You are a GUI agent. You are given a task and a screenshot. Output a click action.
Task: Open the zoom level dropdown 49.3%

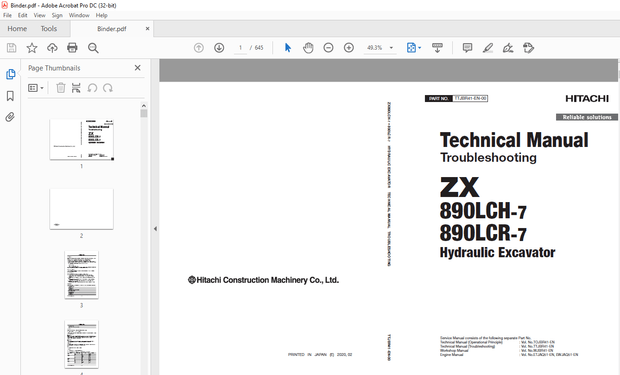pos(380,48)
